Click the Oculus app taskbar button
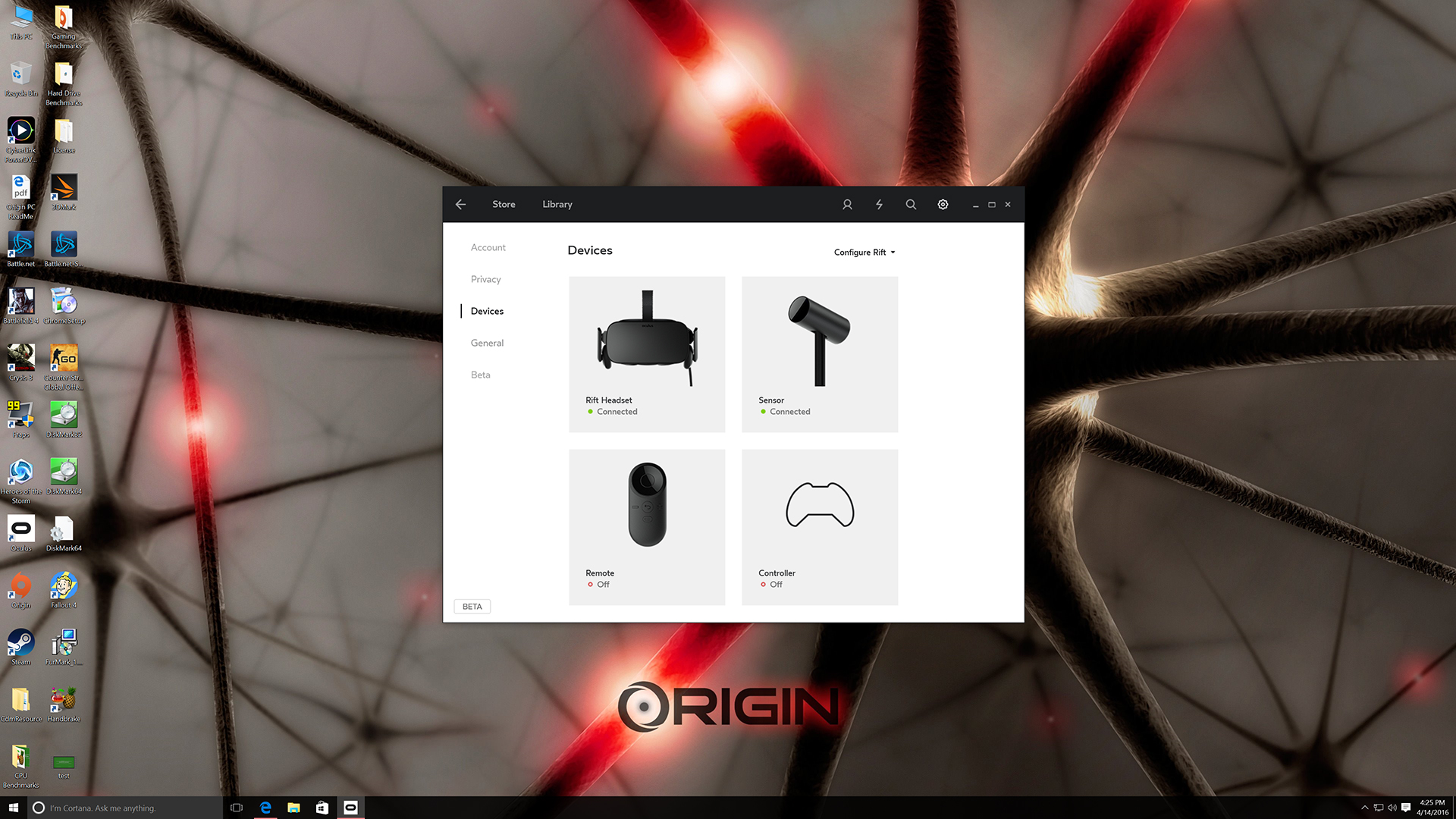The height and width of the screenshot is (819, 1456). 350,808
